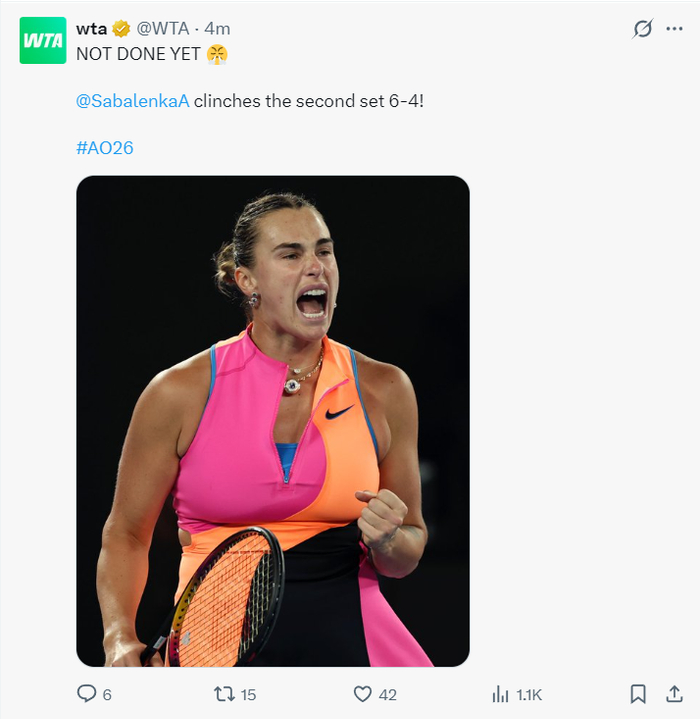
Task: Like the post with the heart icon
Action: [362, 694]
